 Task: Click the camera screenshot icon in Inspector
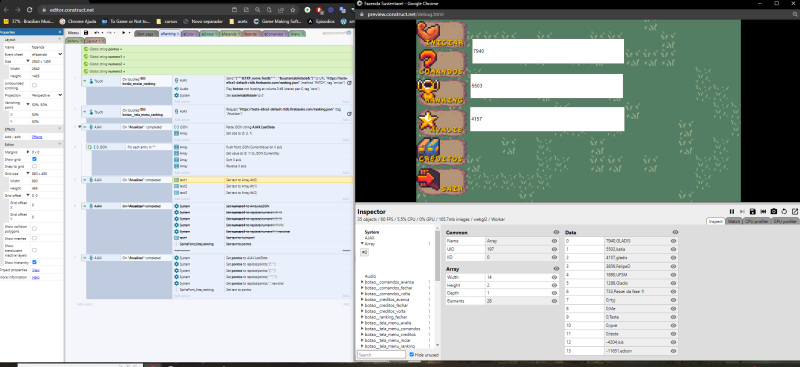pos(774,211)
